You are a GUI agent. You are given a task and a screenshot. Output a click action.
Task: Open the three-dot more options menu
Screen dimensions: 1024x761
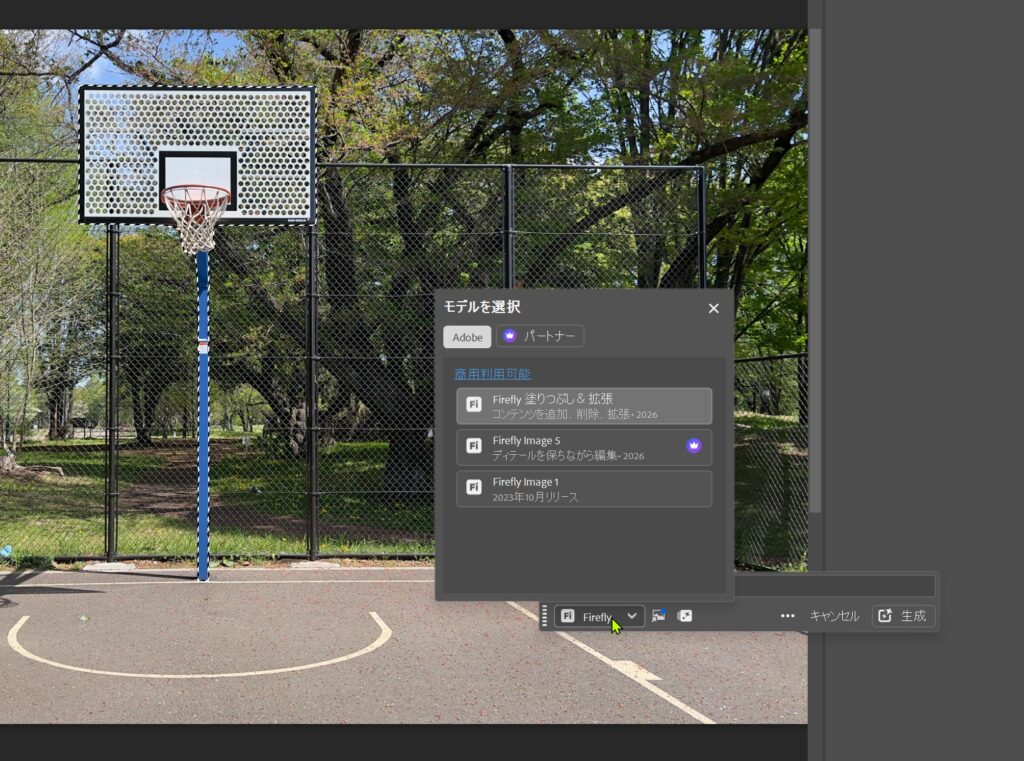tap(788, 616)
